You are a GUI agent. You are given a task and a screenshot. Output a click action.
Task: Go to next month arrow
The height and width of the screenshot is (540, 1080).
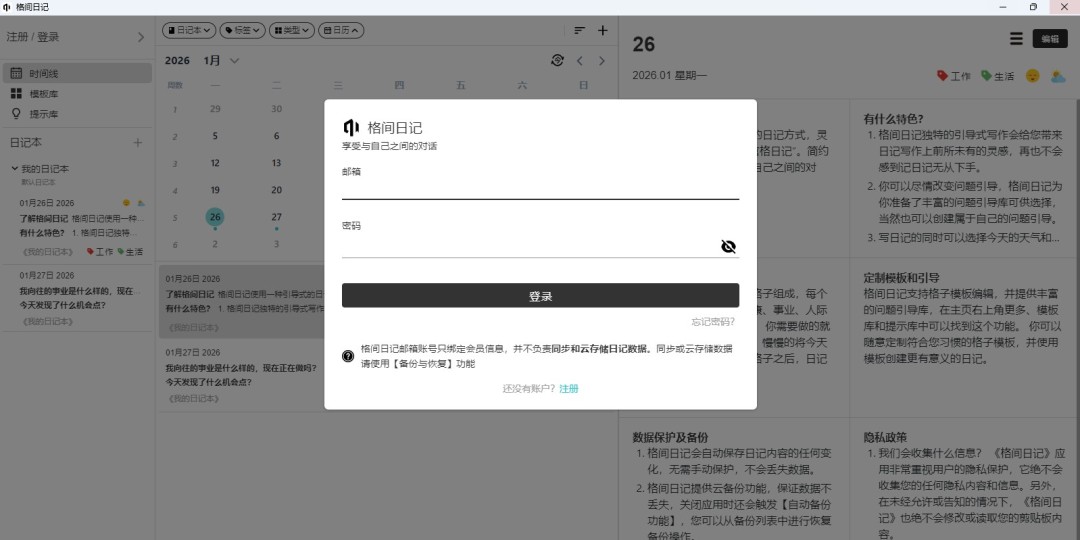(601, 61)
